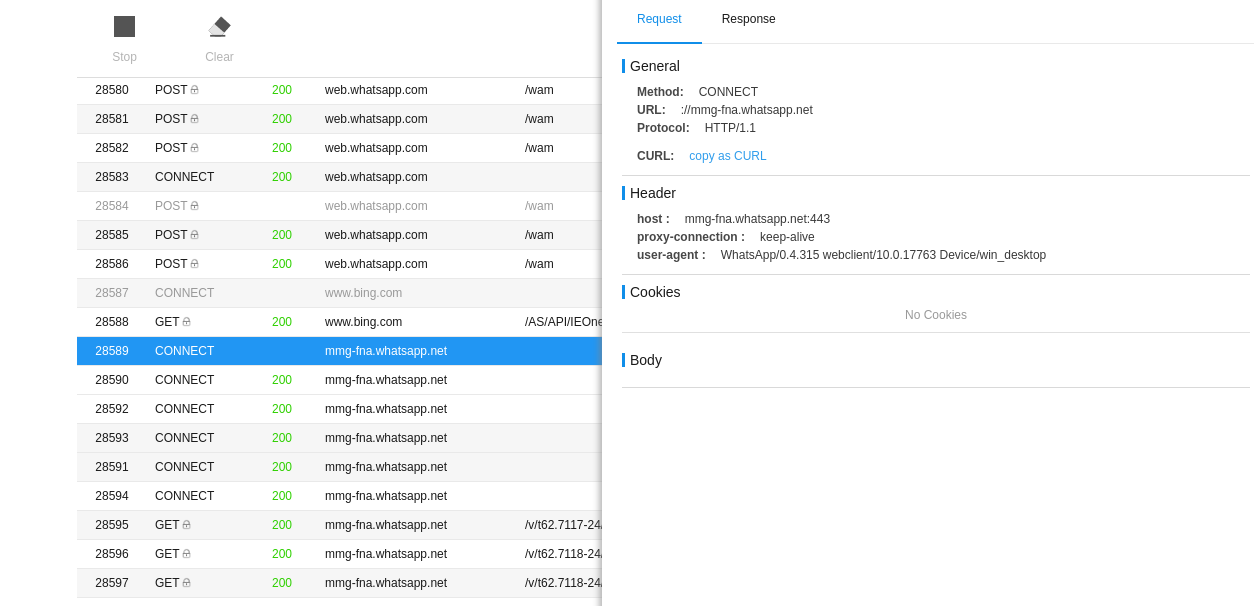The image size is (1254, 606).
Task: Click lock icon on row 28581
Action: [194, 119]
